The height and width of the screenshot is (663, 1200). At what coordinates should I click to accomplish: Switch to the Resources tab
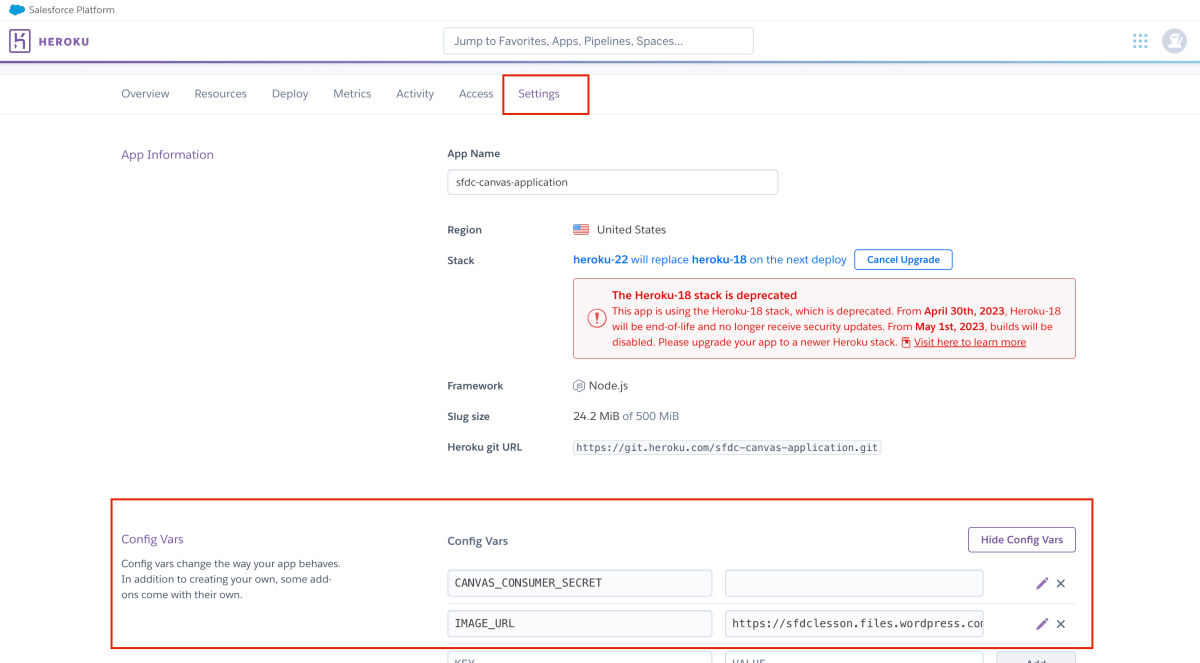pos(220,94)
